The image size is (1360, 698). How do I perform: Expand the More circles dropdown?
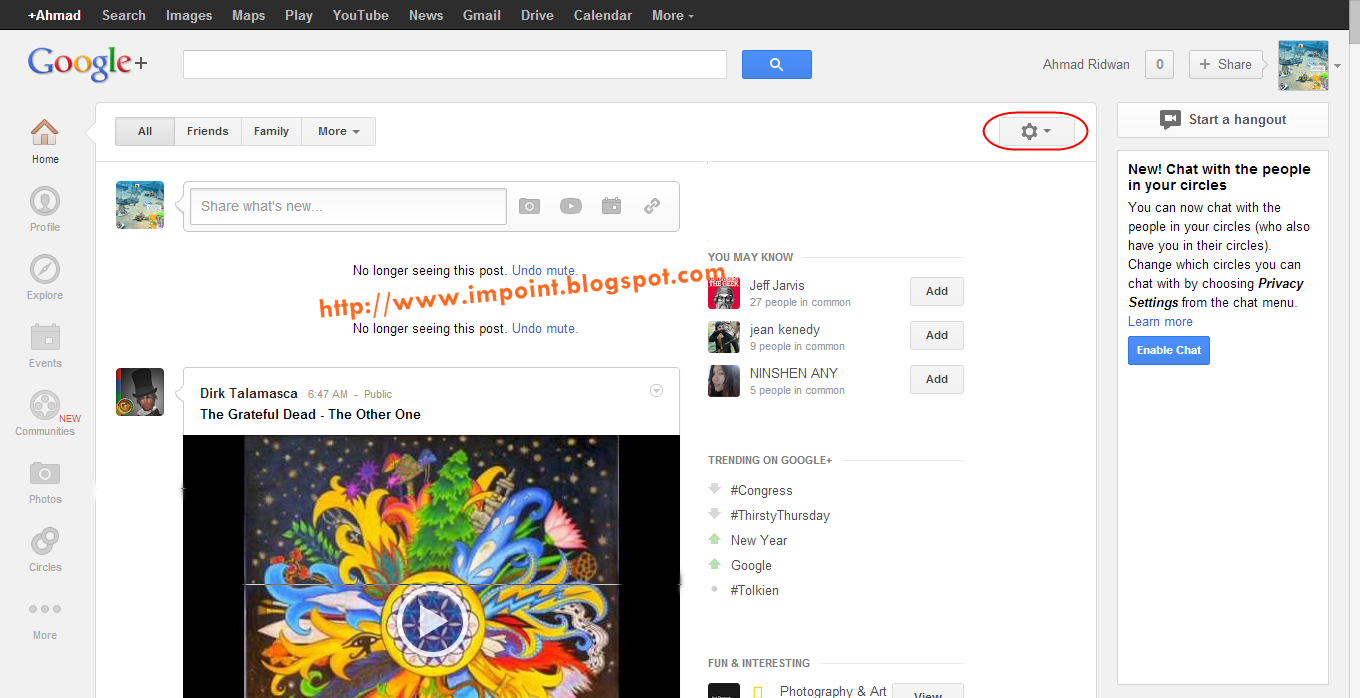tap(339, 131)
